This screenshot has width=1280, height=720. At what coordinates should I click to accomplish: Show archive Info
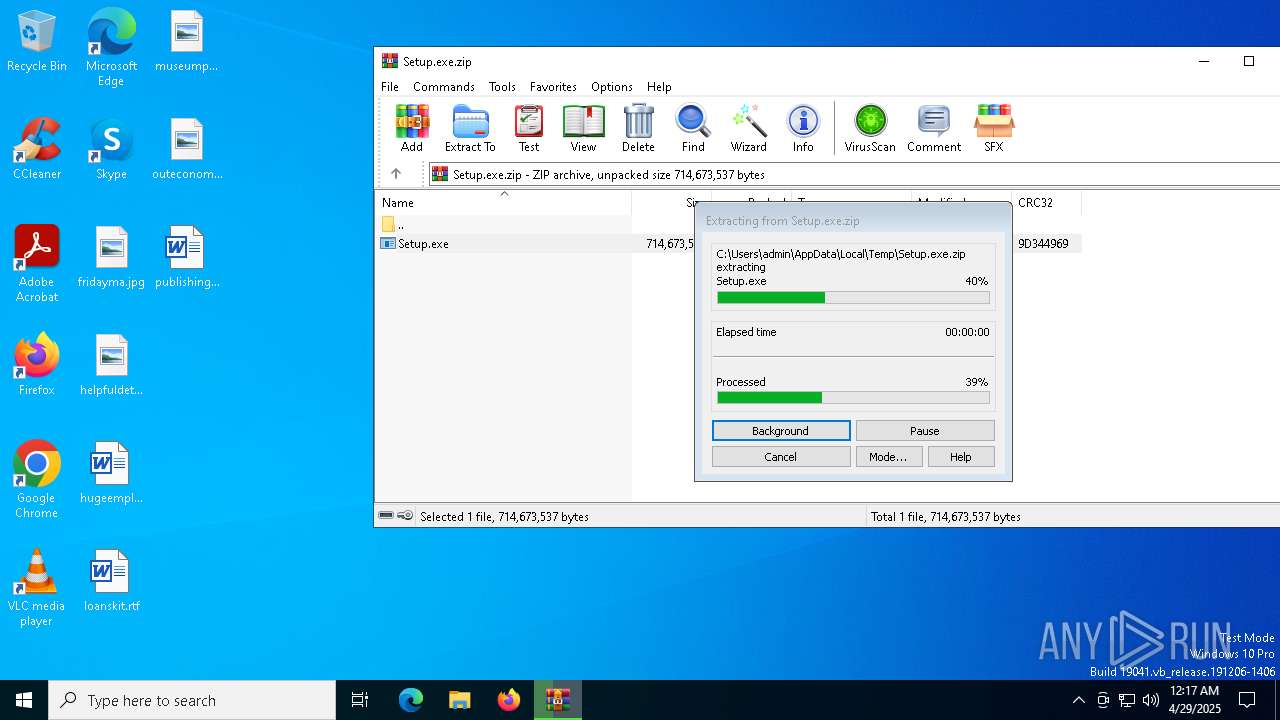click(x=803, y=128)
